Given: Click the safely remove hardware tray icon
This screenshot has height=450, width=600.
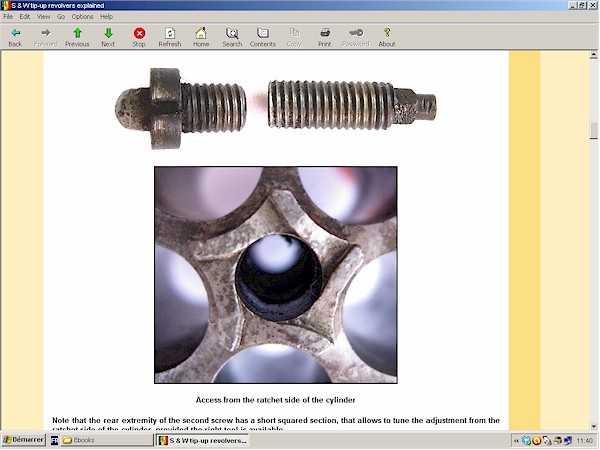Looking at the screenshot, I should point(547,441).
